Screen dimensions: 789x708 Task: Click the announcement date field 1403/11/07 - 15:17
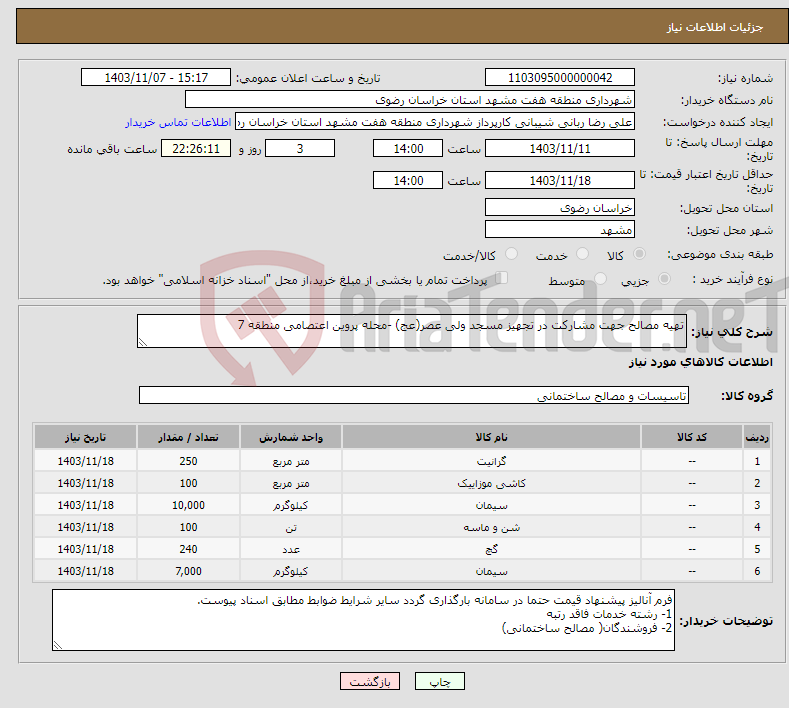[156, 77]
